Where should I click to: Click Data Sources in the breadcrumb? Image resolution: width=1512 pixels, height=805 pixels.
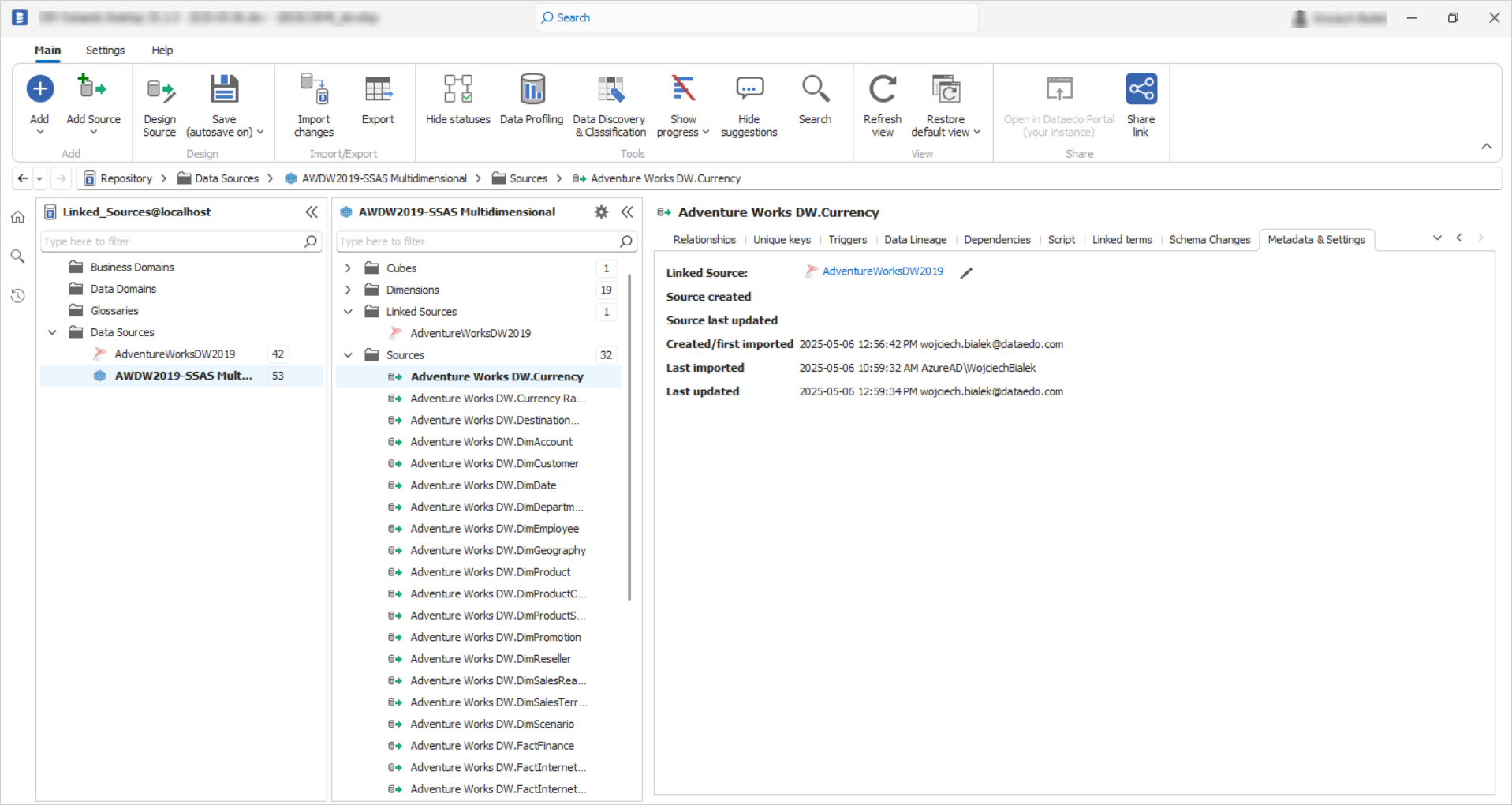(x=226, y=178)
